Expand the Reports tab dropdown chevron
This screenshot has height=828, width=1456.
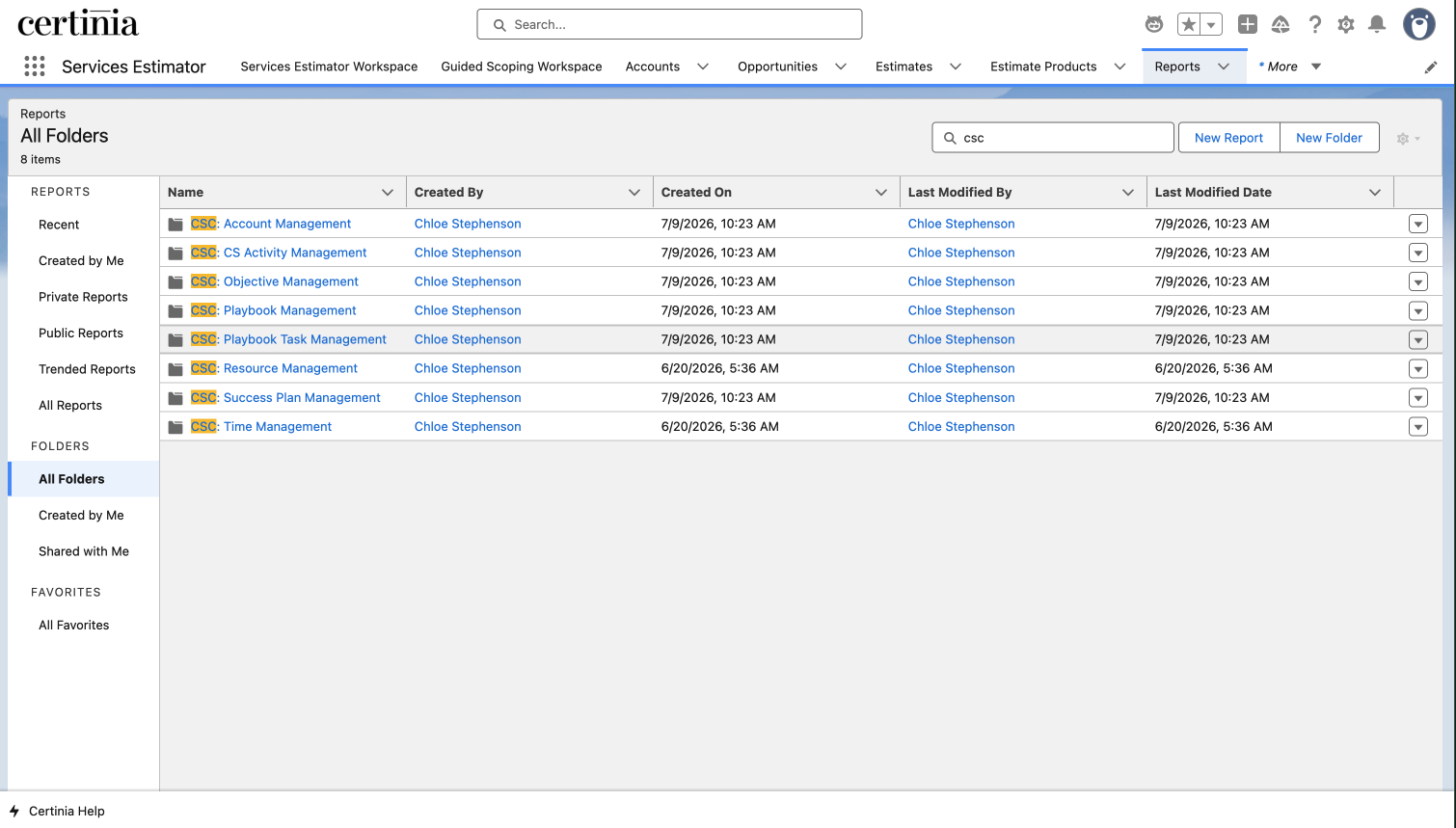(1224, 67)
